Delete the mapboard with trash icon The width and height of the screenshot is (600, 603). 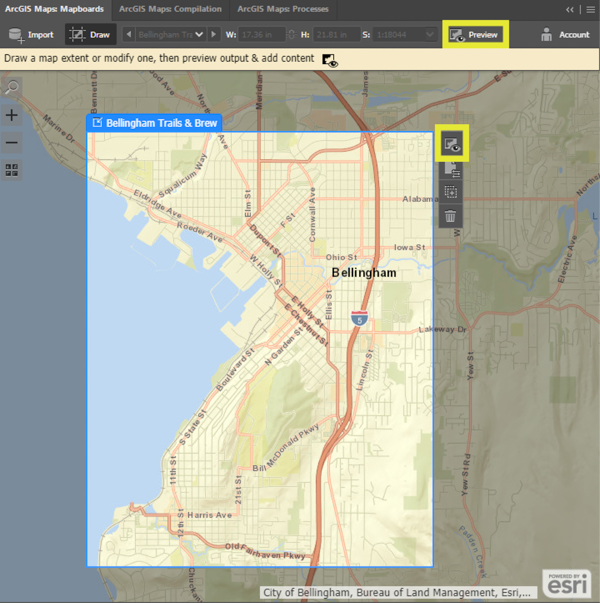pyautogui.click(x=451, y=216)
